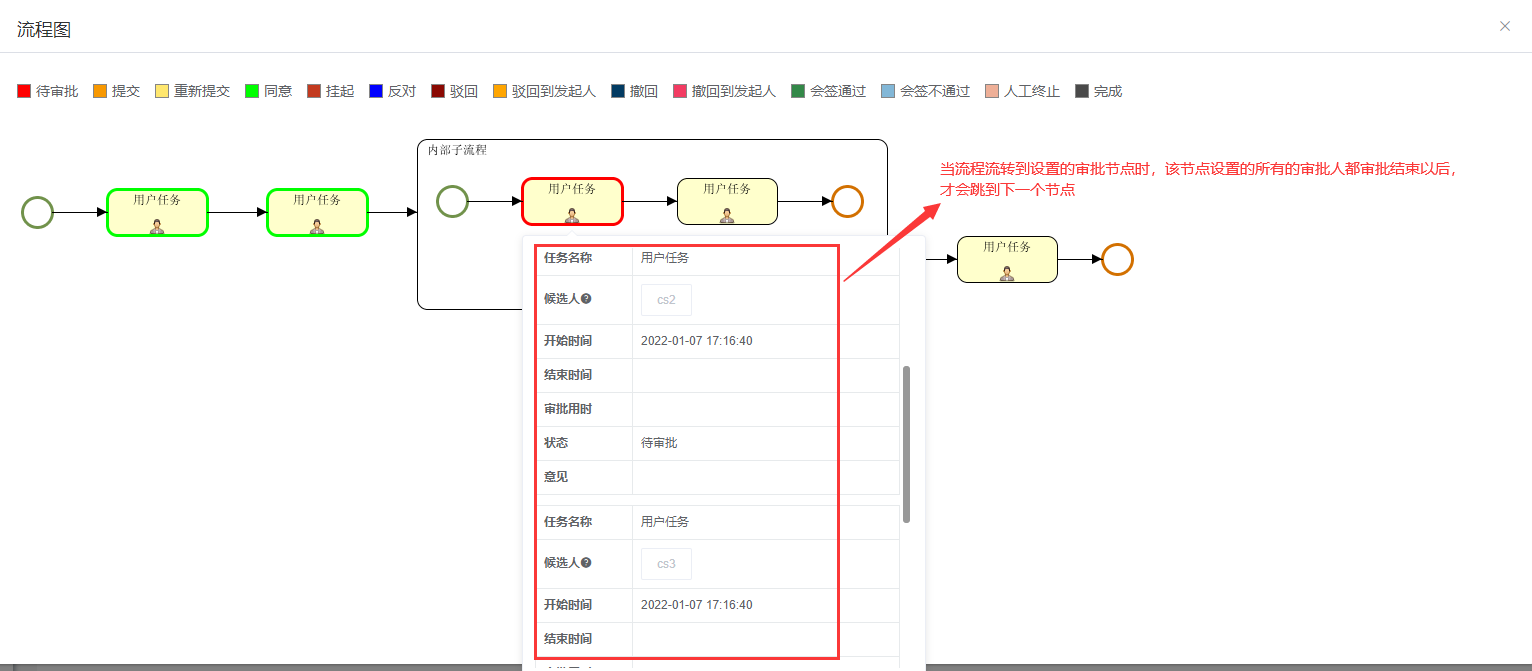
Task: Click the 撤回到发起人 legend label text
Action: click(x=734, y=91)
